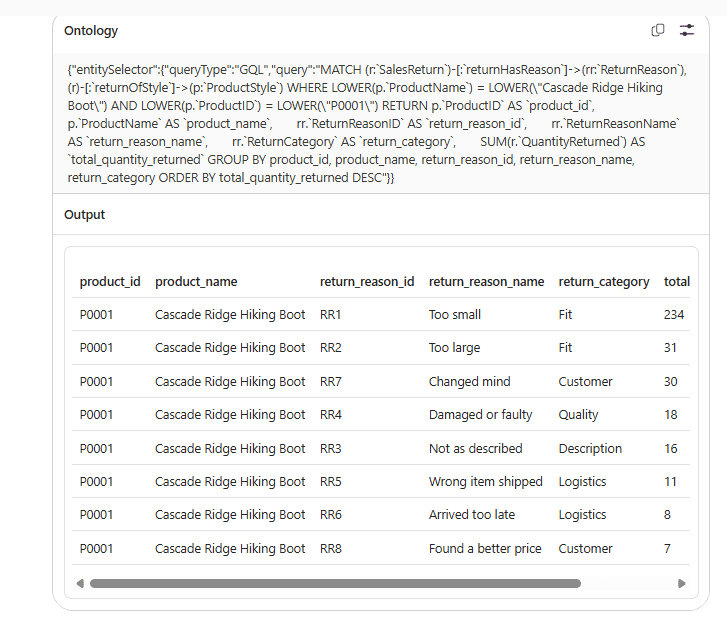This screenshot has height=628, width=727.
Task: Copy the Ontology query with copy icon
Action: 658,30
